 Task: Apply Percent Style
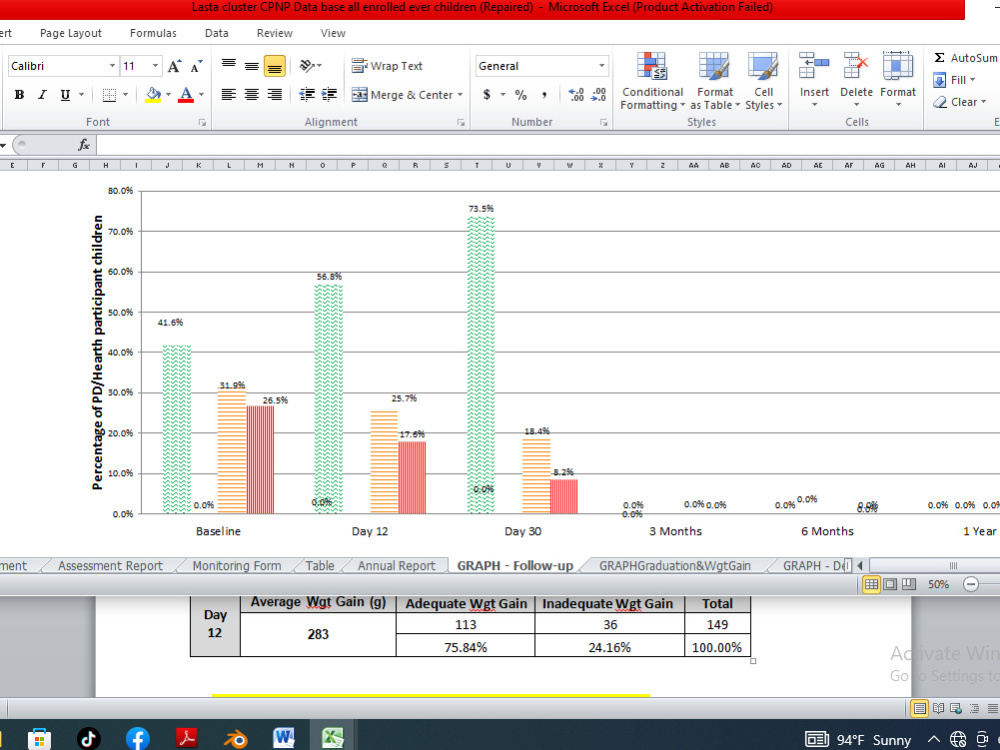coord(521,95)
